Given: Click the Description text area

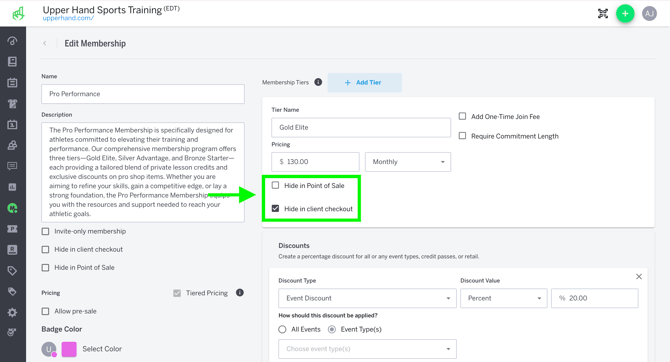Looking at the screenshot, I should tap(143, 172).
